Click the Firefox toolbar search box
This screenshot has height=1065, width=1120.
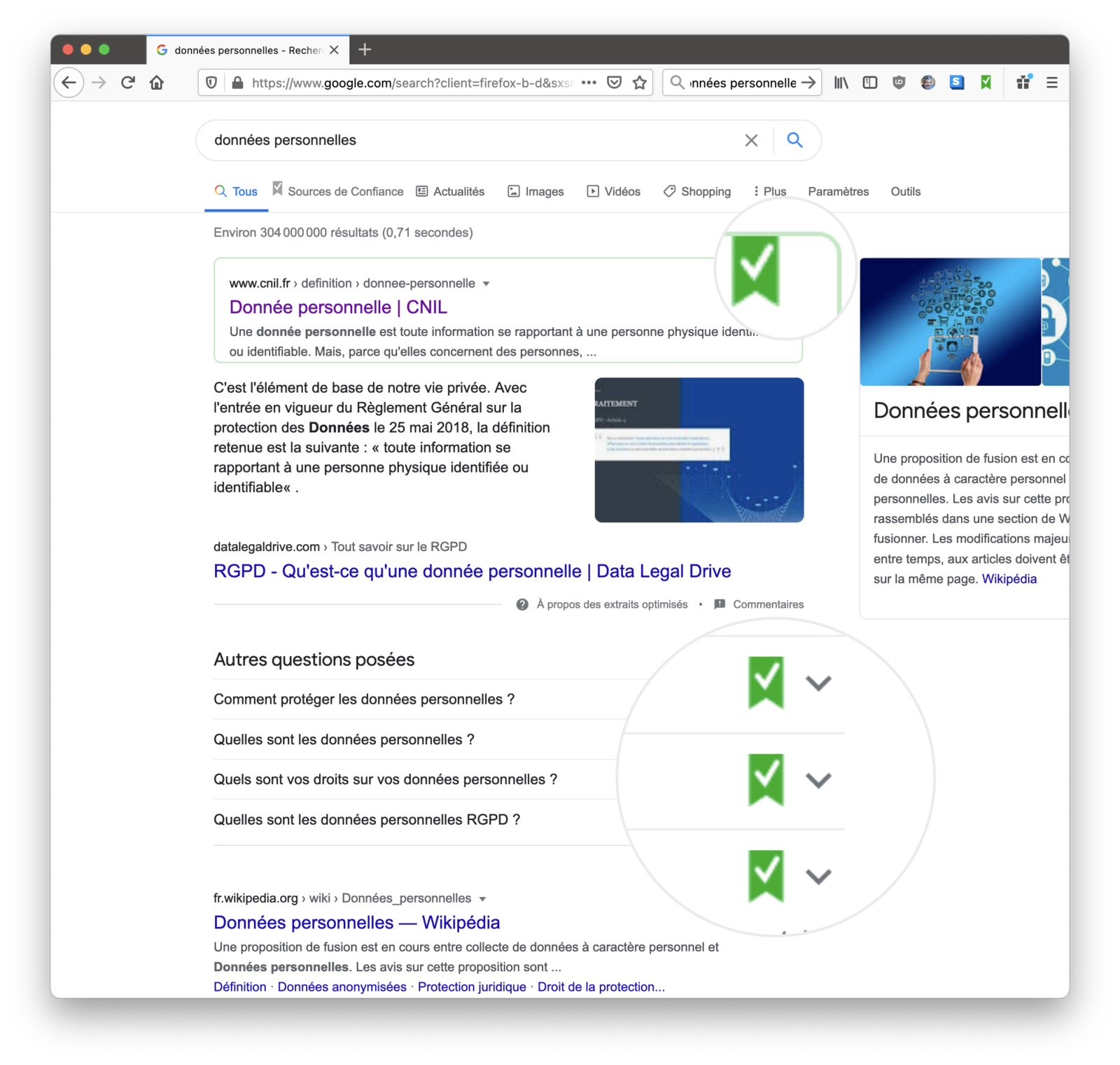[742, 83]
